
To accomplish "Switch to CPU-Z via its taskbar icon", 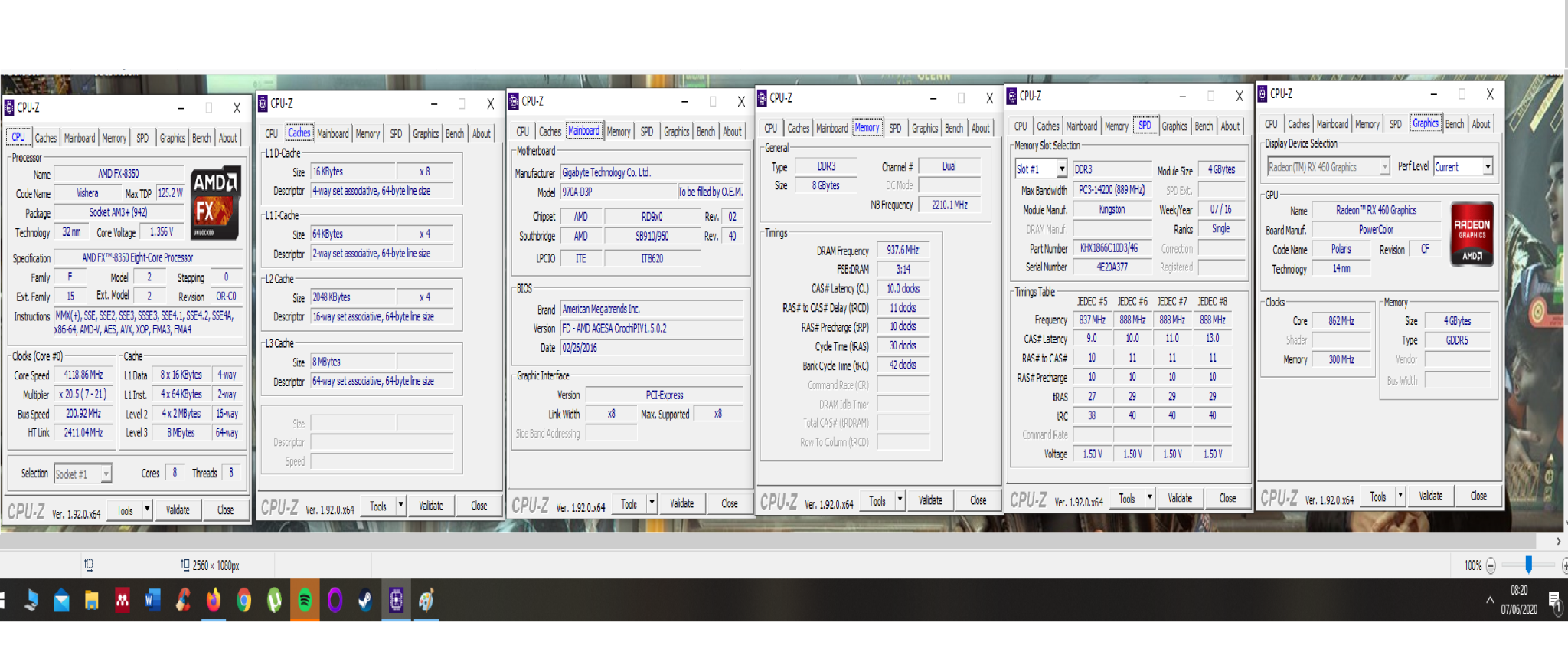I will (396, 601).
